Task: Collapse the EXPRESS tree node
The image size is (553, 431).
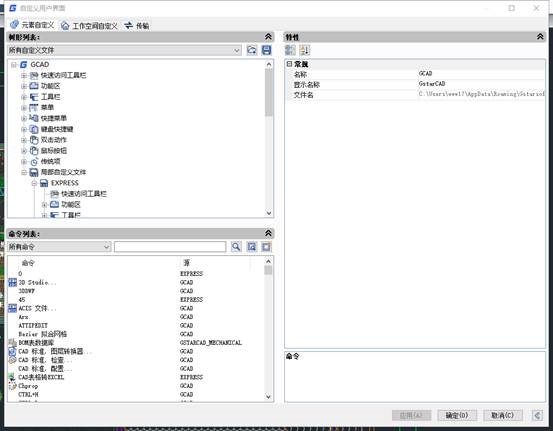Action: pyautogui.click(x=34, y=183)
